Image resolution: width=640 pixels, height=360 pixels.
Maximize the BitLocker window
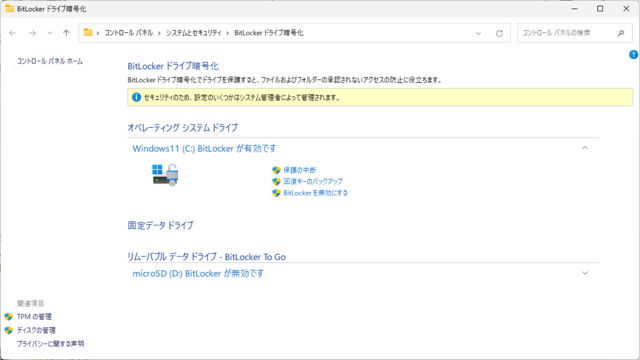(x=600, y=9)
